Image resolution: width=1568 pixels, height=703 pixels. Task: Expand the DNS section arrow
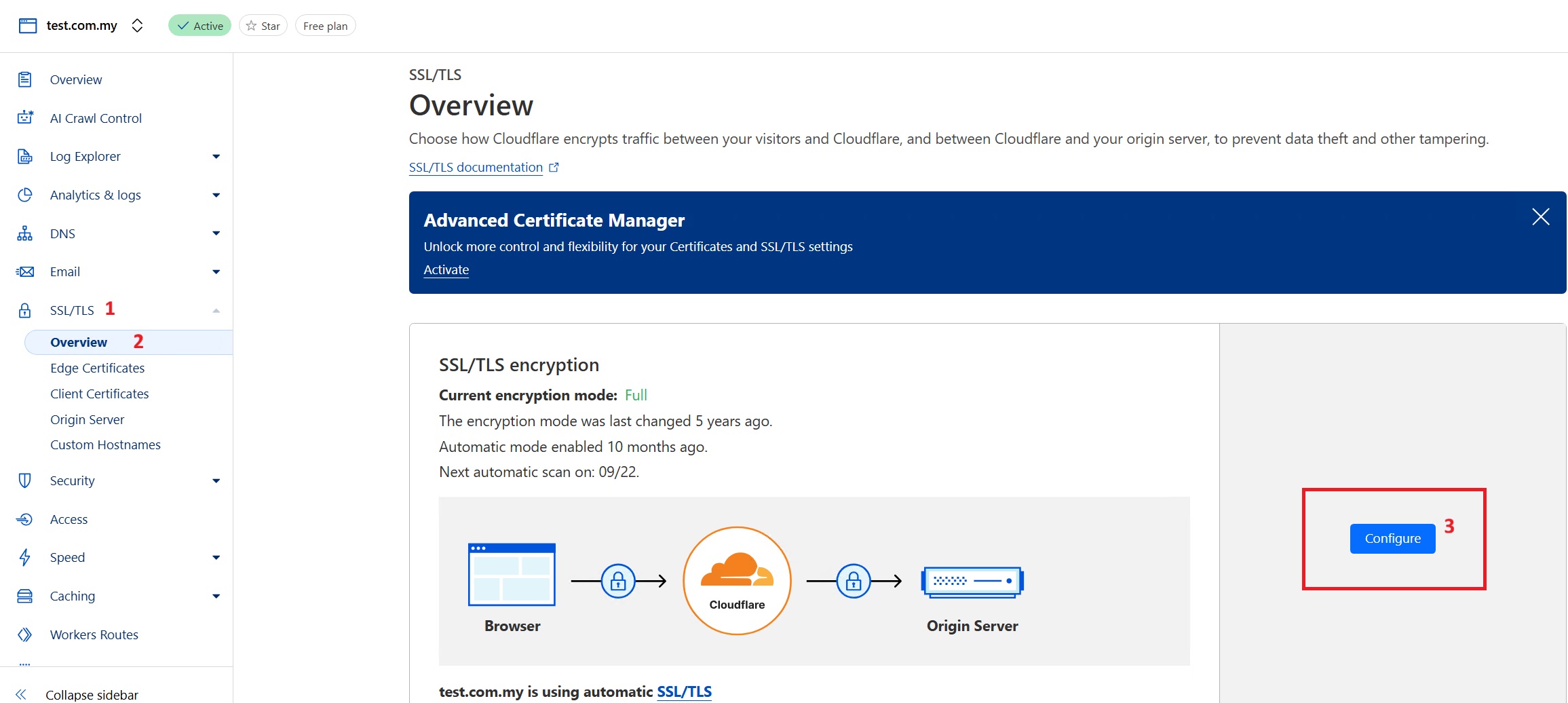pyautogui.click(x=216, y=233)
